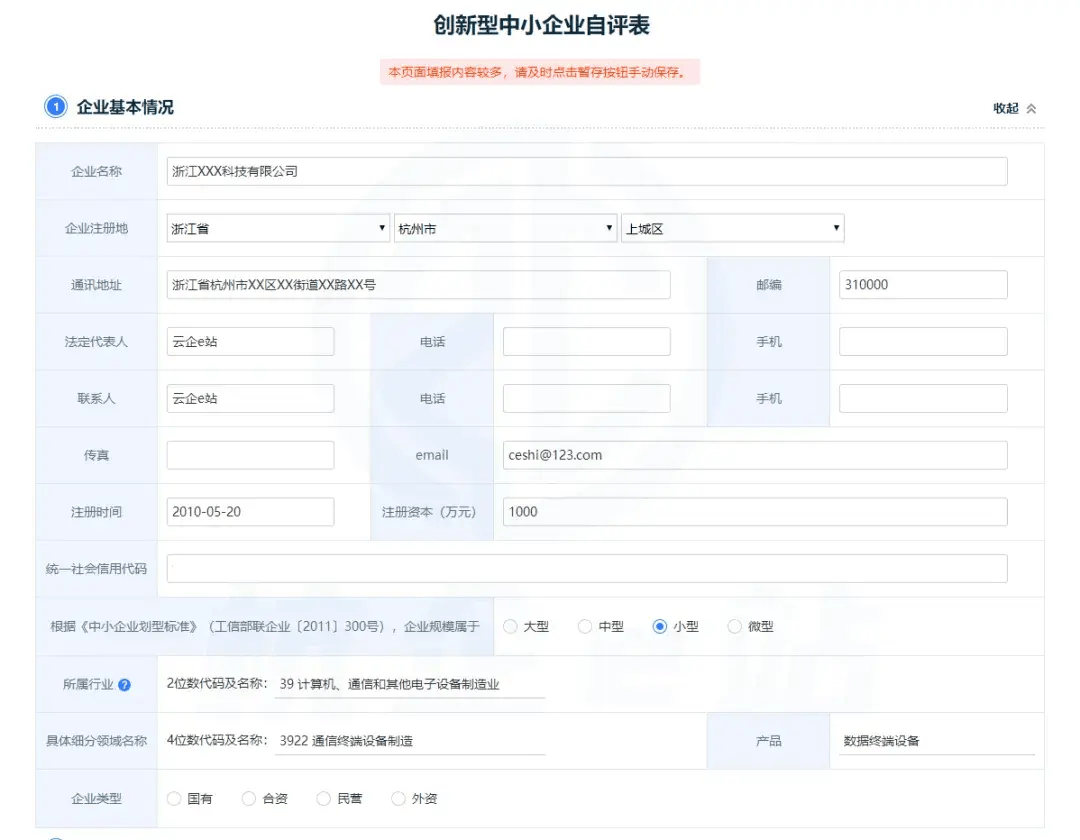The height and width of the screenshot is (840, 1080).
Task: Focus the 法定代表人 name field
Action: pos(250,342)
